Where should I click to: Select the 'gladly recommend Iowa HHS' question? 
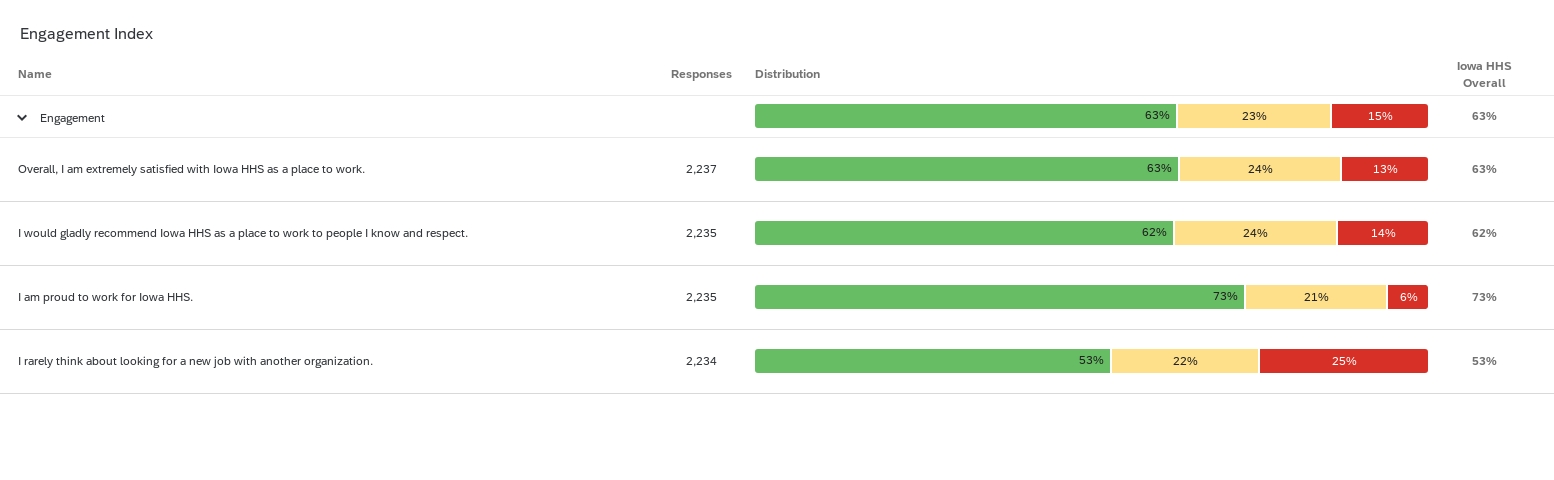tap(243, 233)
